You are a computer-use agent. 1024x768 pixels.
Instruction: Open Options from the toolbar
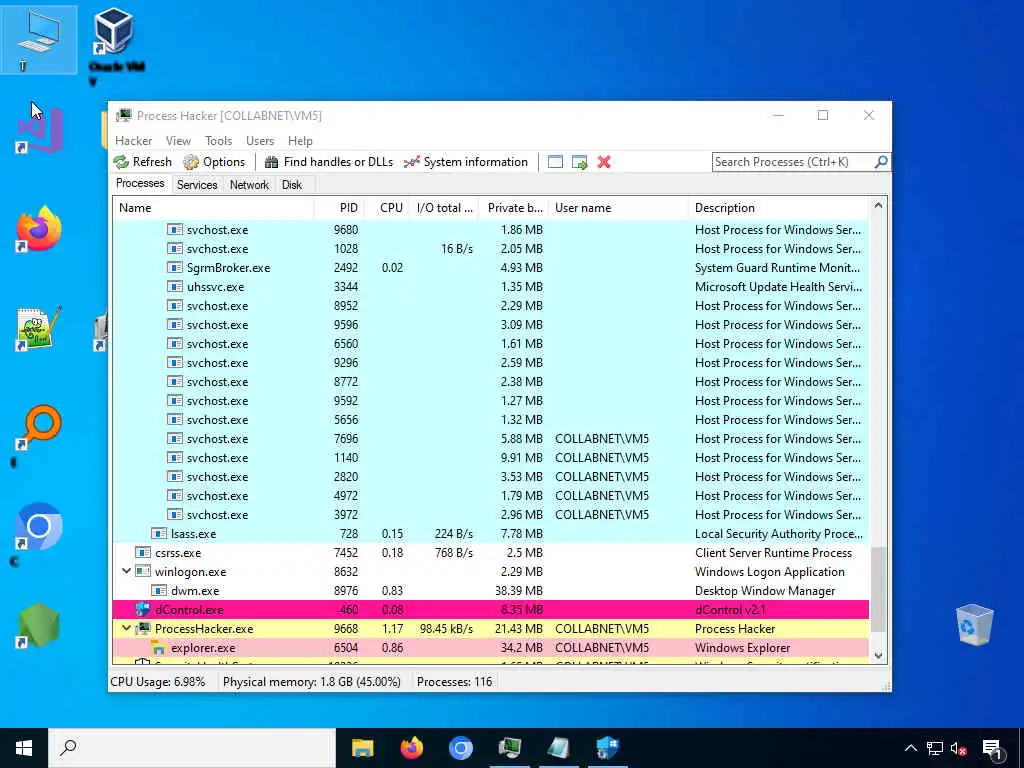pos(214,162)
